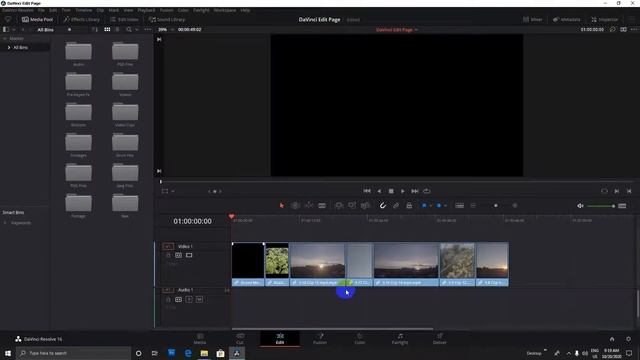Click the Replace Clip tool icon

[x=365, y=205]
